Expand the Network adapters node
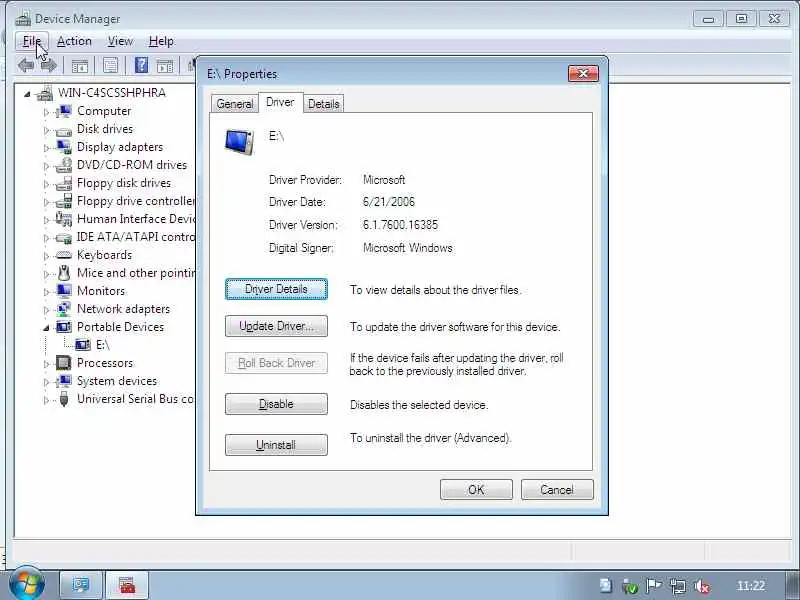Viewport: 800px width, 600px height. pyautogui.click(x=46, y=310)
